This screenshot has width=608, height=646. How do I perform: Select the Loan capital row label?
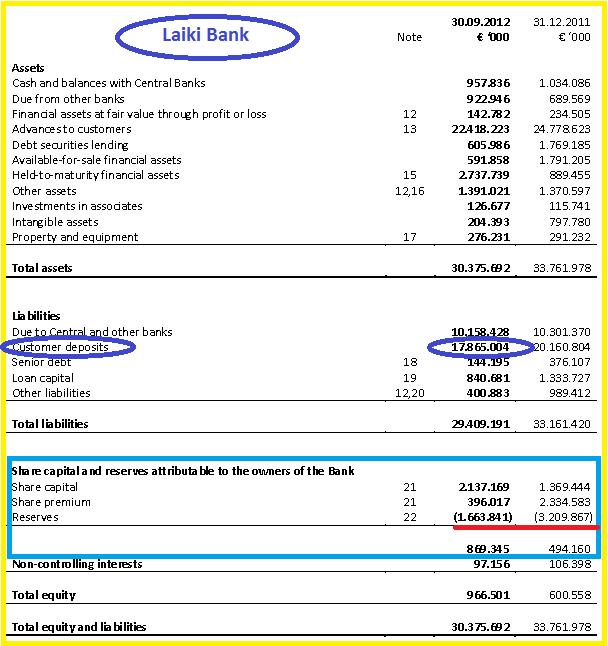pyautogui.click(x=43, y=378)
